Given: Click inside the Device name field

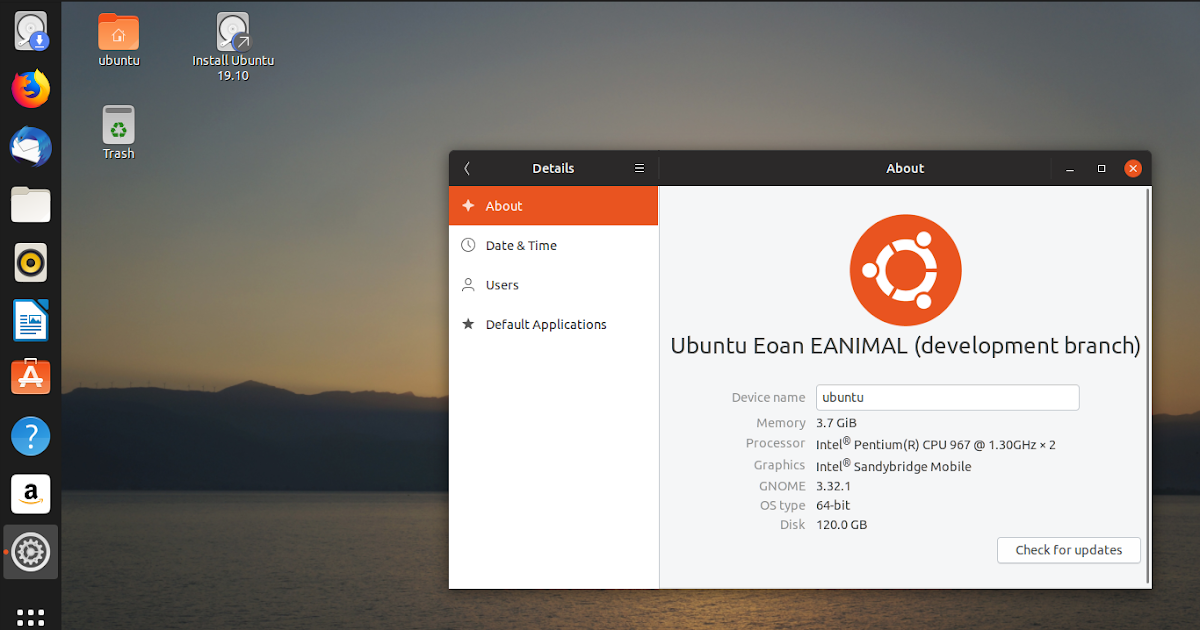Looking at the screenshot, I should (947, 397).
